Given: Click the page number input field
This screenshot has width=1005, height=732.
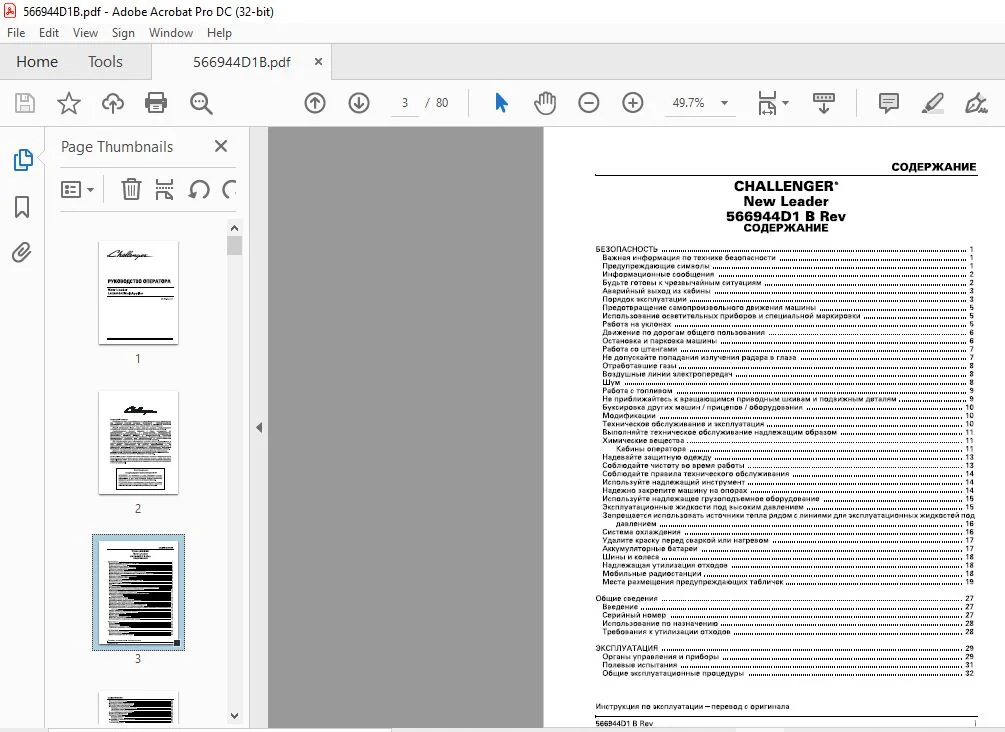Looking at the screenshot, I should [x=404, y=103].
